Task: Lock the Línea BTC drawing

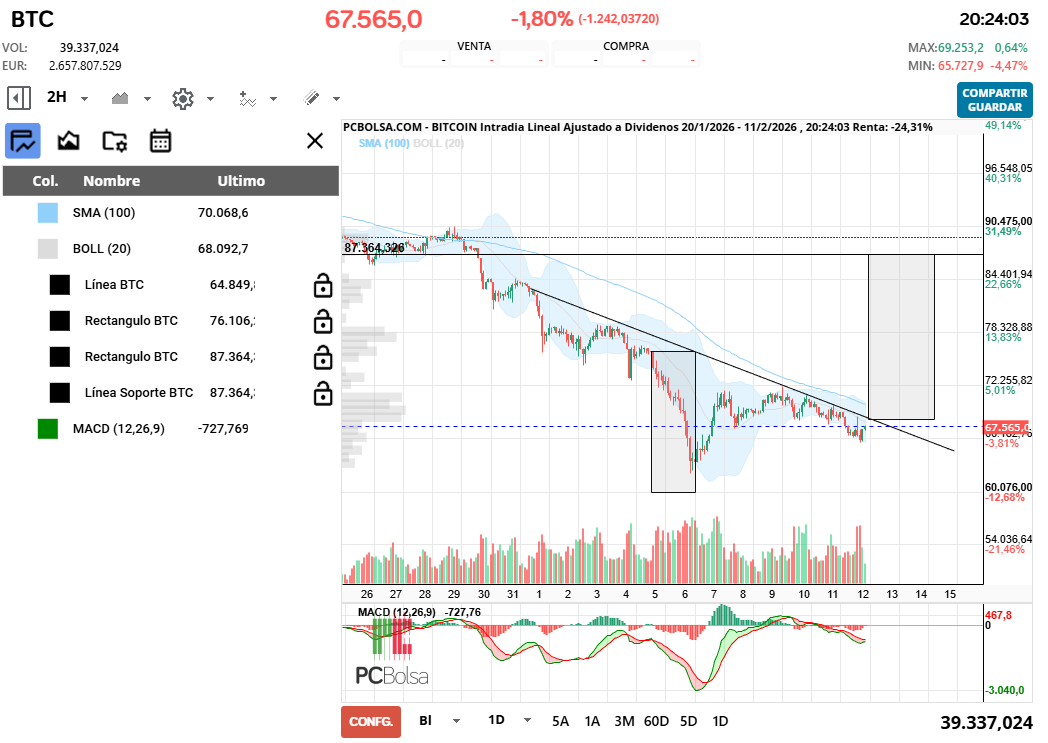Action: (x=323, y=286)
